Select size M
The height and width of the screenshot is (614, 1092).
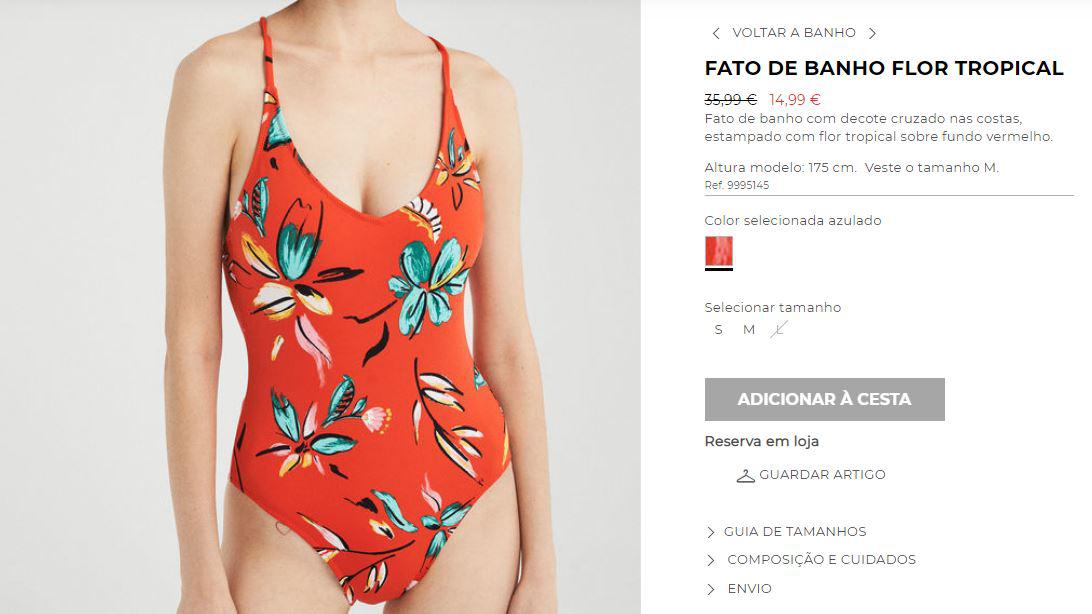click(x=749, y=329)
